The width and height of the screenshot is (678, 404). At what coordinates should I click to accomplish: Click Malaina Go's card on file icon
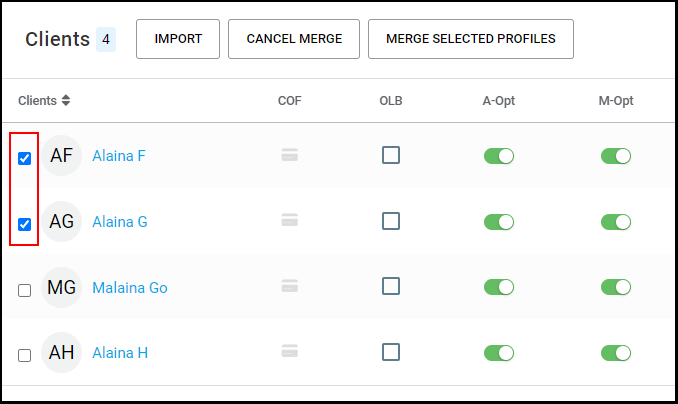tap(289, 286)
